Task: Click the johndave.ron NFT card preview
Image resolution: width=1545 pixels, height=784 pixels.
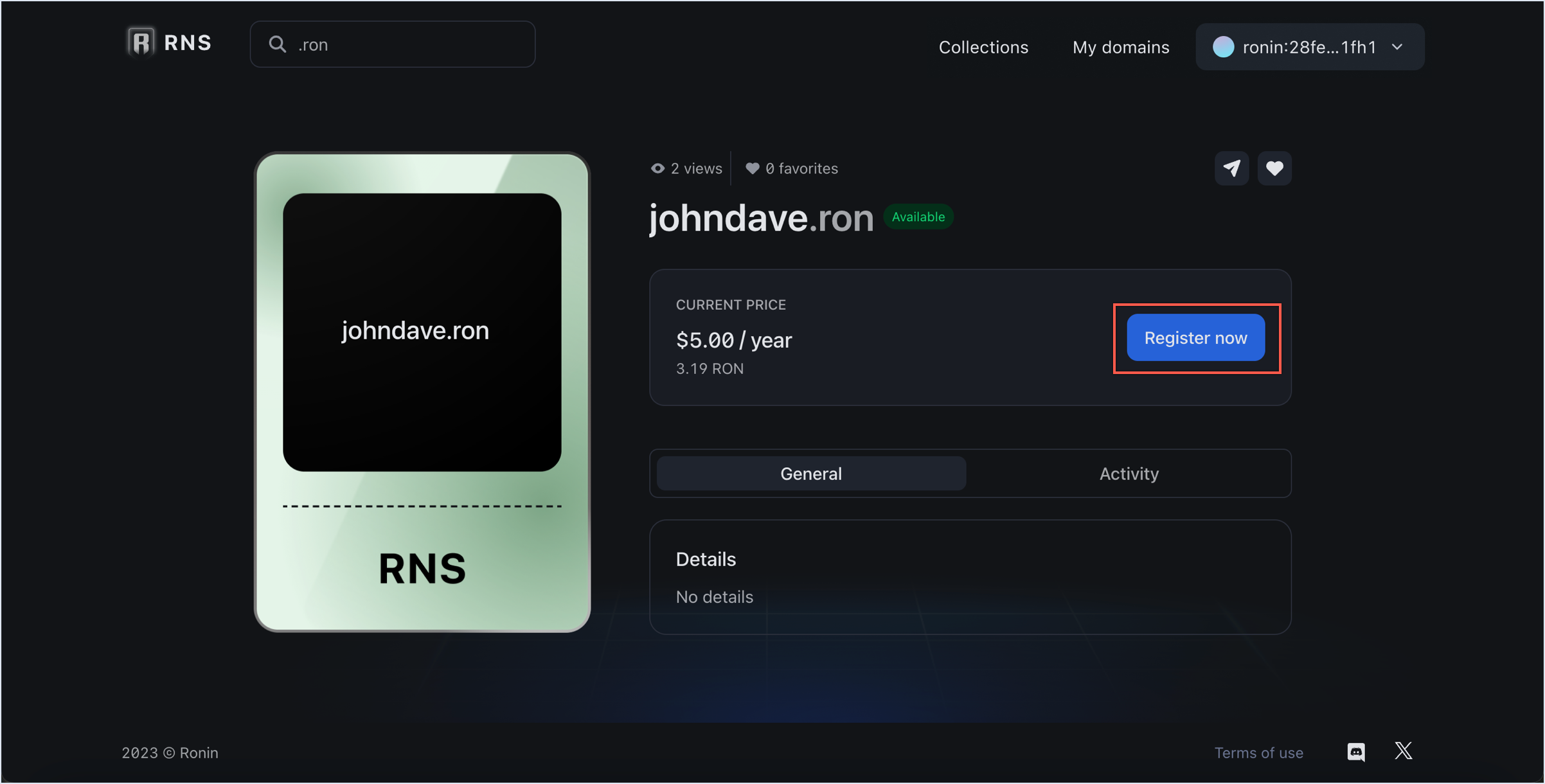Action: coord(421,391)
